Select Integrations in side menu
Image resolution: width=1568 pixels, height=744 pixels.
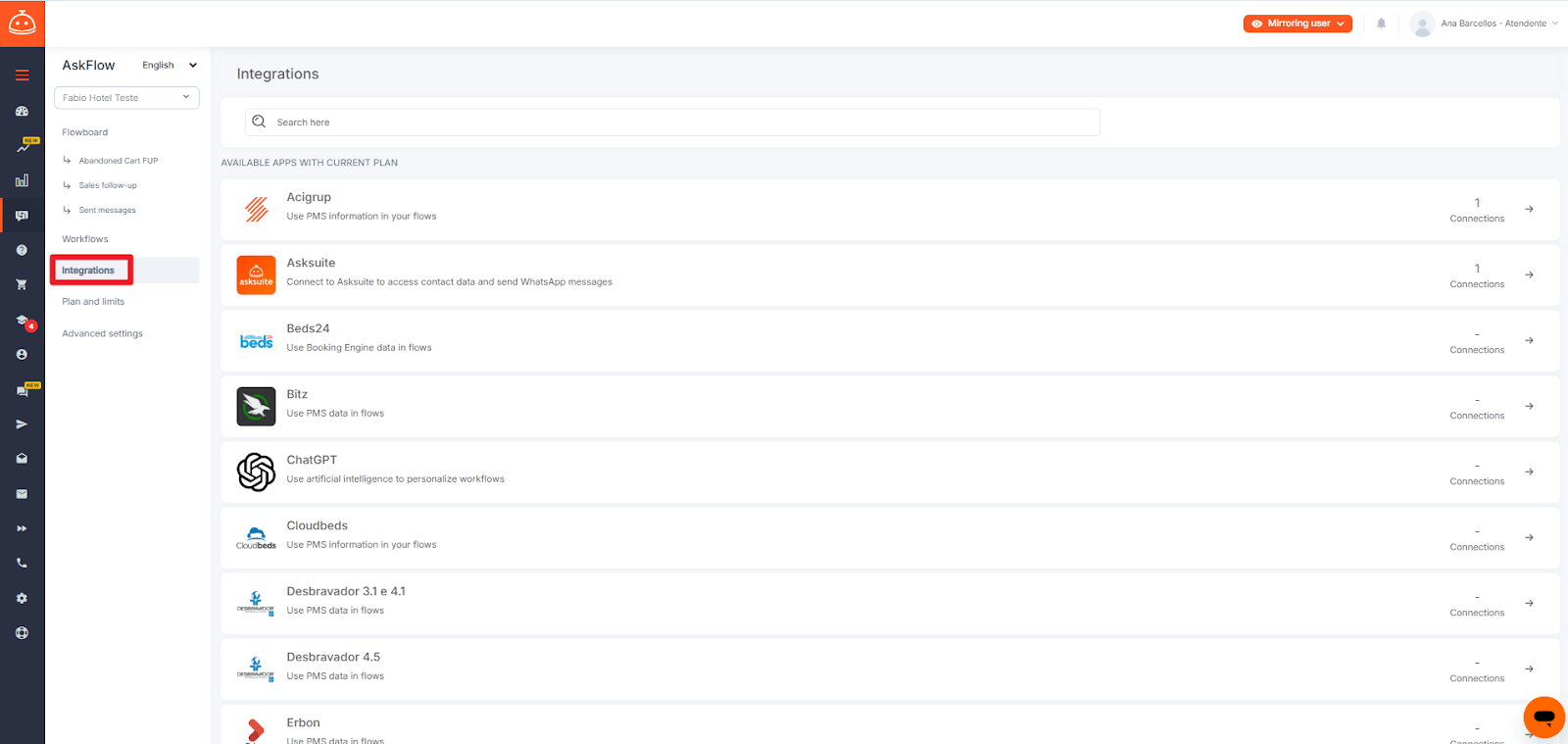point(88,271)
